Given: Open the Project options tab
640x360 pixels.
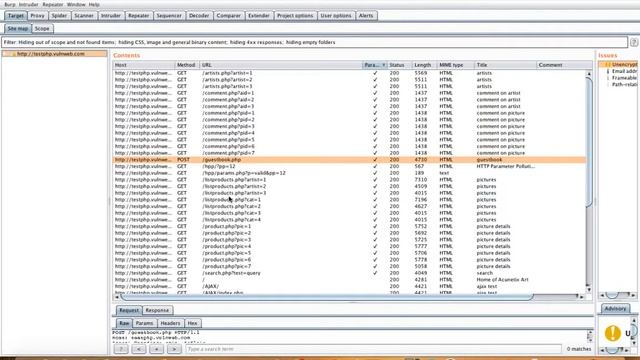Looking at the screenshot, I should pos(295,16).
